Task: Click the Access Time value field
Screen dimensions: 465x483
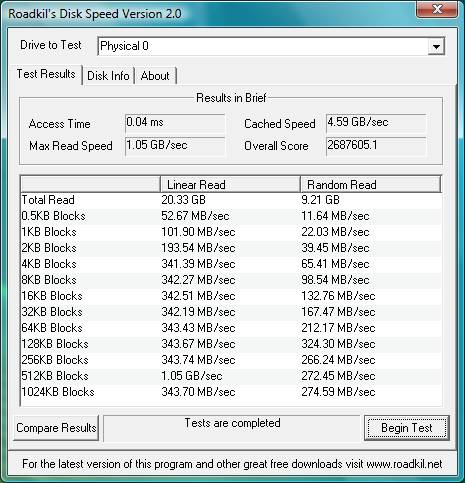Action: click(x=175, y=123)
